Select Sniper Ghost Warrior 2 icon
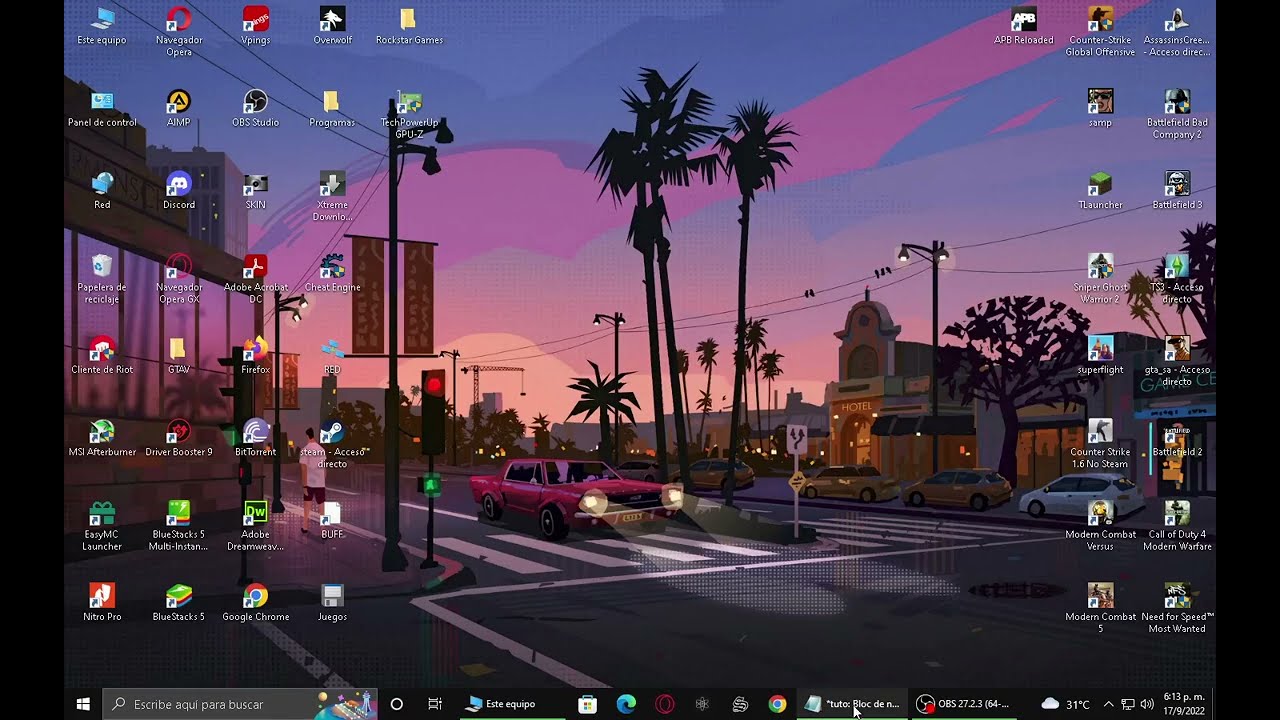 click(1100, 278)
